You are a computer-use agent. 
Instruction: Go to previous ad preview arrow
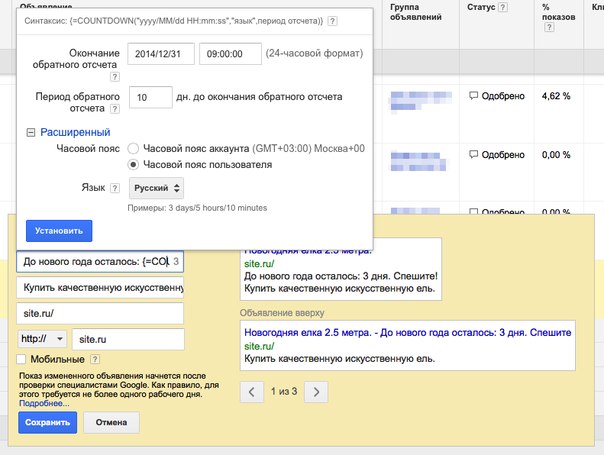(252, 392)
